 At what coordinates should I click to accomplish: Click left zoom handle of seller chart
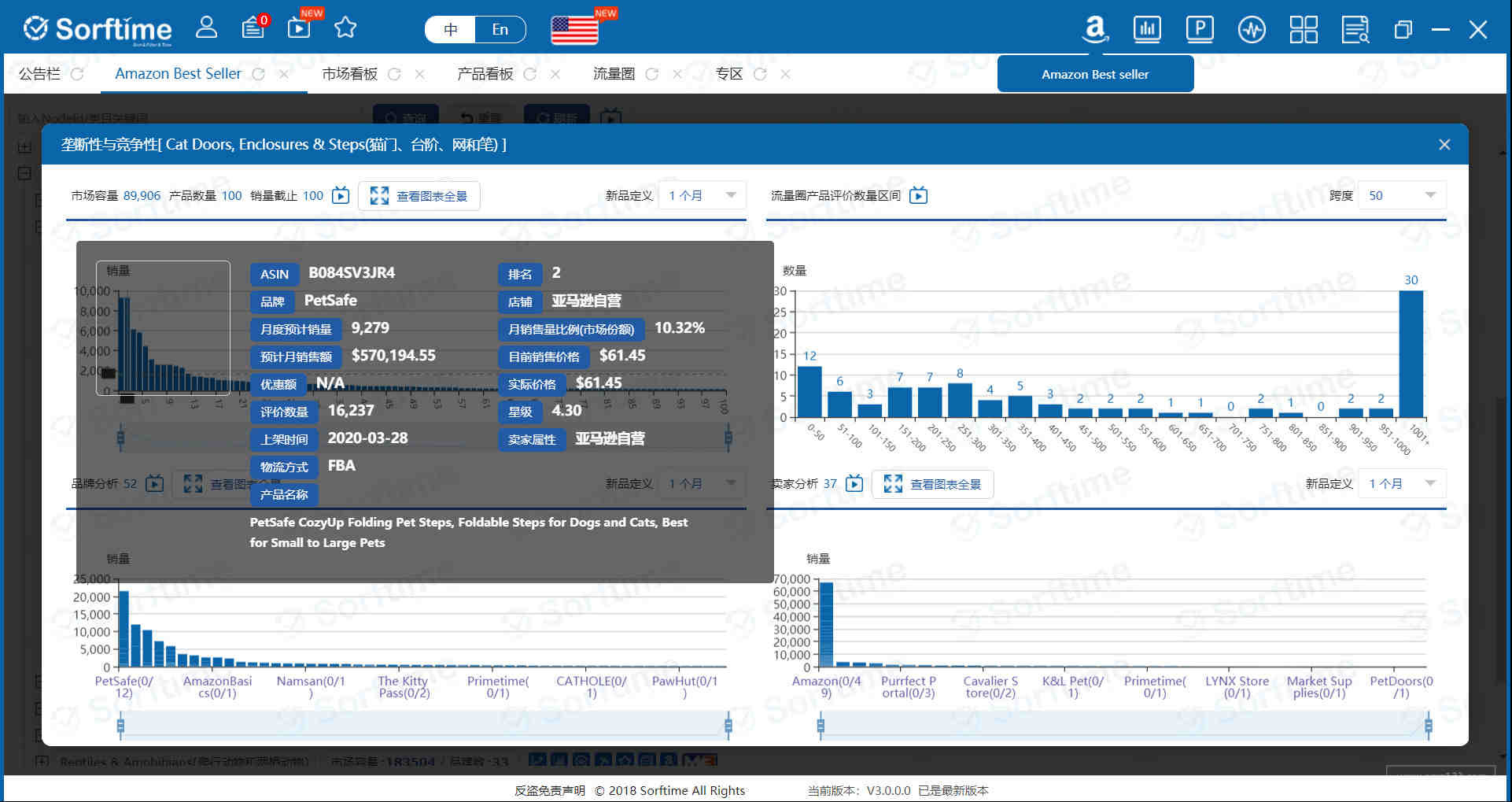pyautogui.click(x=821, y=725)
